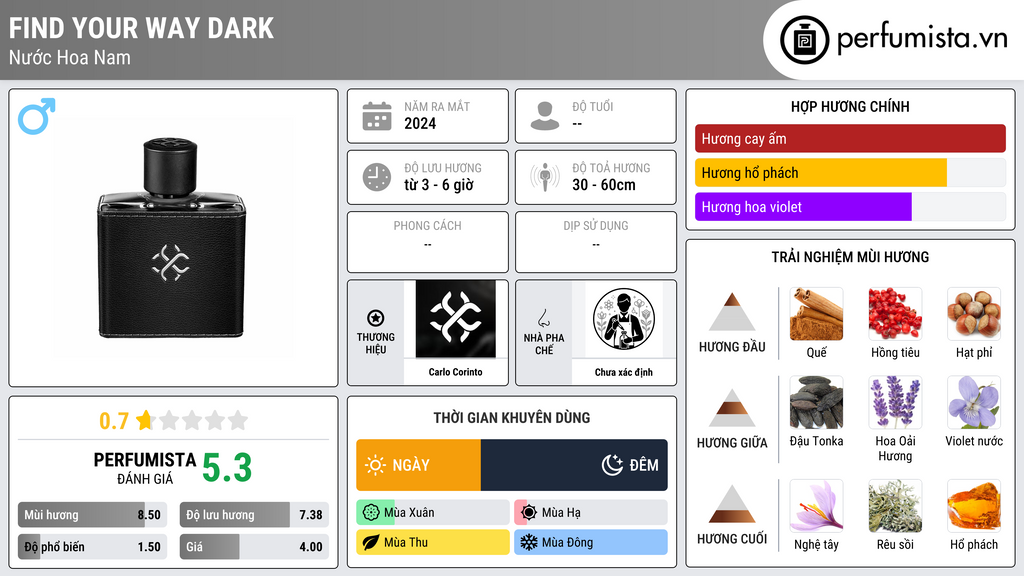Click the male gender symbol icon
1024x576 pixels.
tap(37, 116)
